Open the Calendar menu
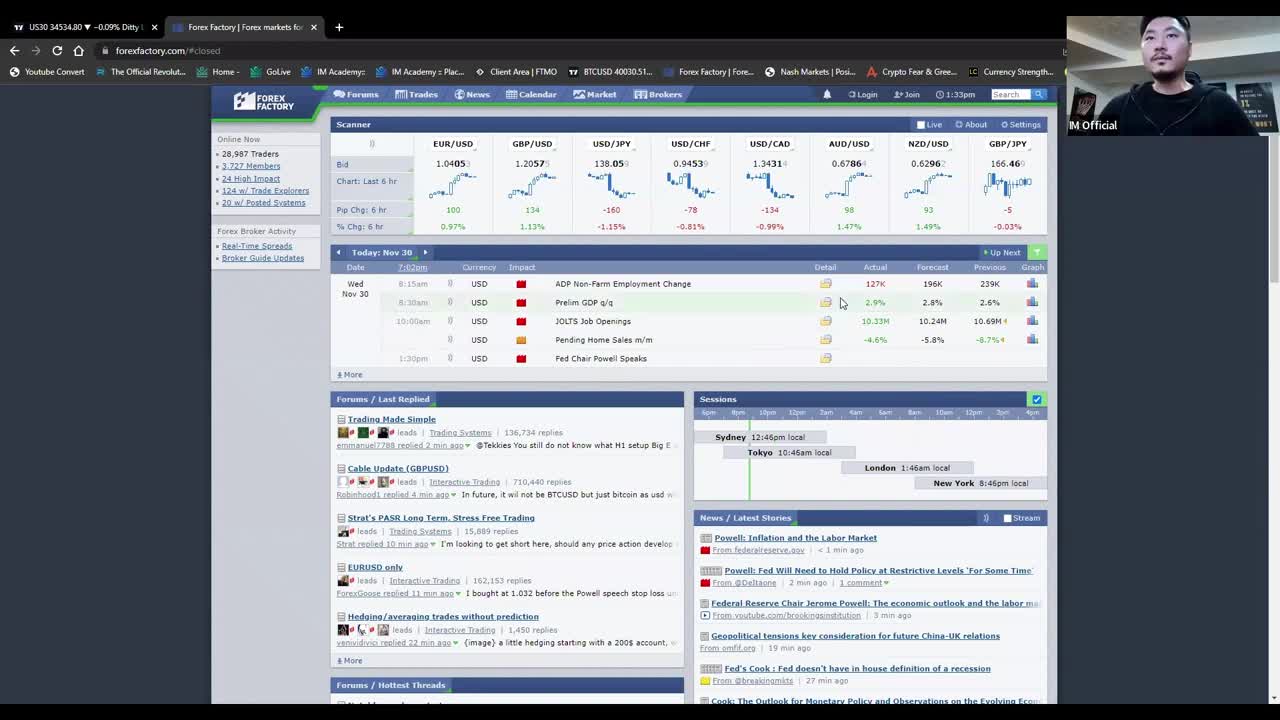 pyautogui.click(x=531, y=94)
